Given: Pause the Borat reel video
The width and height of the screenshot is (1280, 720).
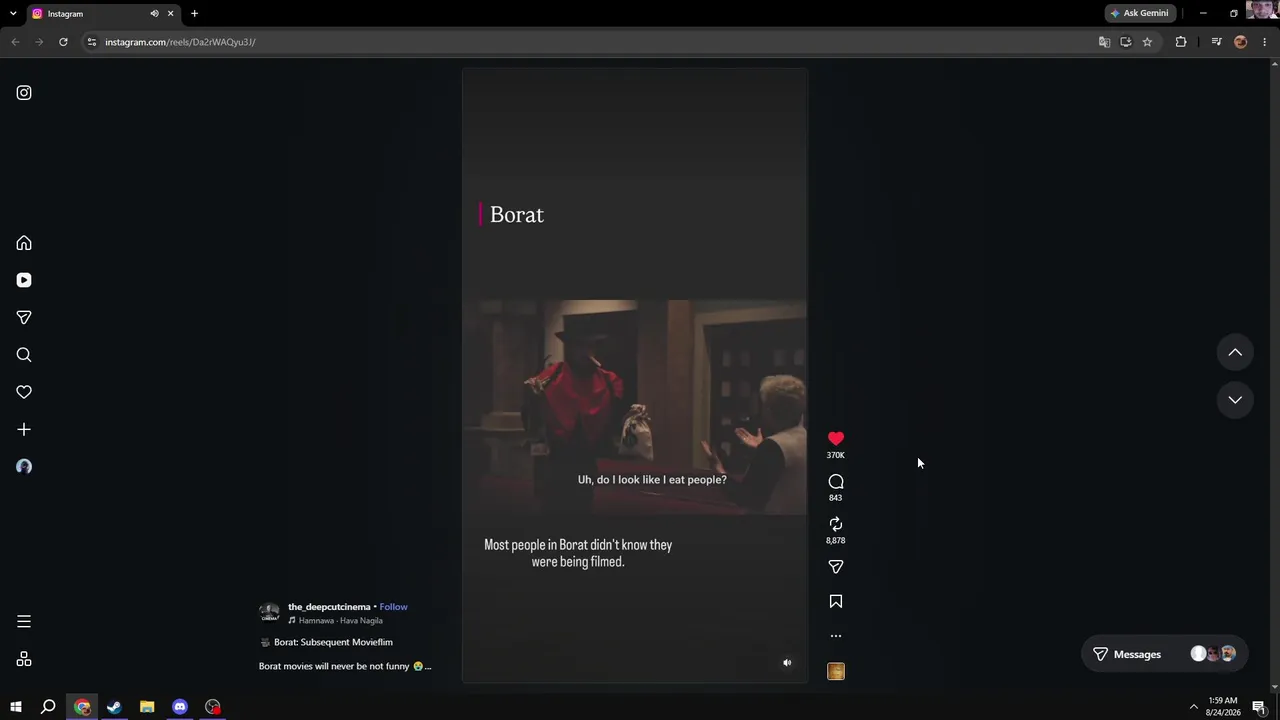Looking at the screenshot, I should pos(635,376).
